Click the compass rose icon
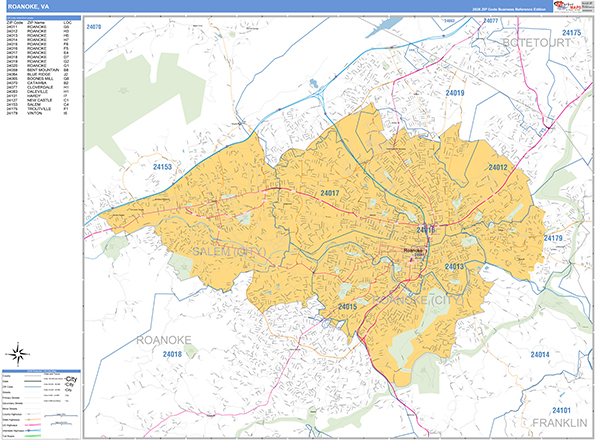Screen dimensions: 600x440 (x=18, y=353)
